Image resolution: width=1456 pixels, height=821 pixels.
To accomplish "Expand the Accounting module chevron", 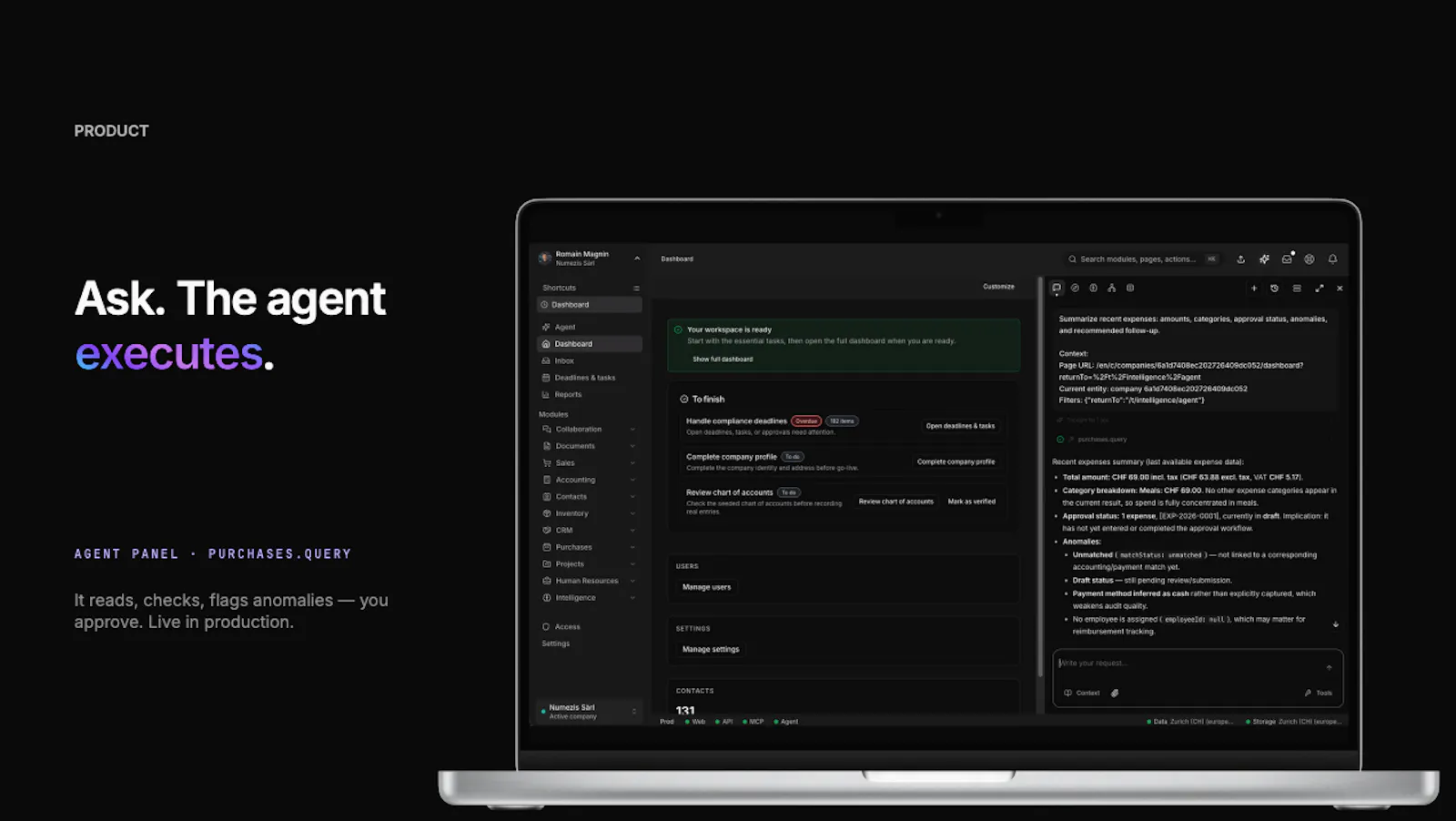I will 632,480.
